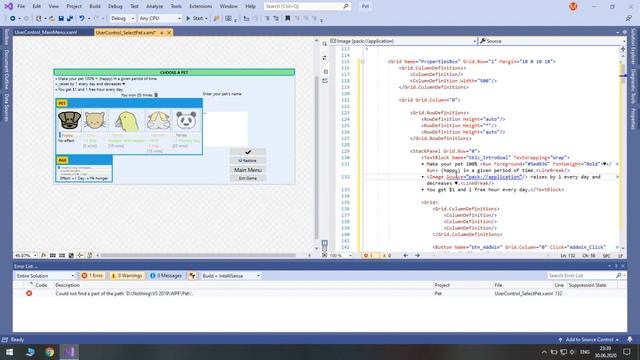640x360 pixels.
Task: Close the UserControl_SelectPet.xaml tab
Action: [169, 32]
